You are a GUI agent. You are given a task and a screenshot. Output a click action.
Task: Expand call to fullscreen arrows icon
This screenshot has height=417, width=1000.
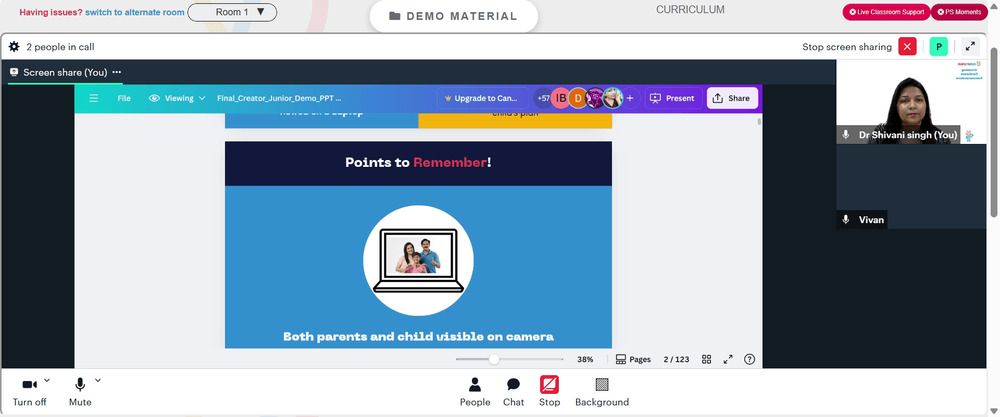point(970,47)
